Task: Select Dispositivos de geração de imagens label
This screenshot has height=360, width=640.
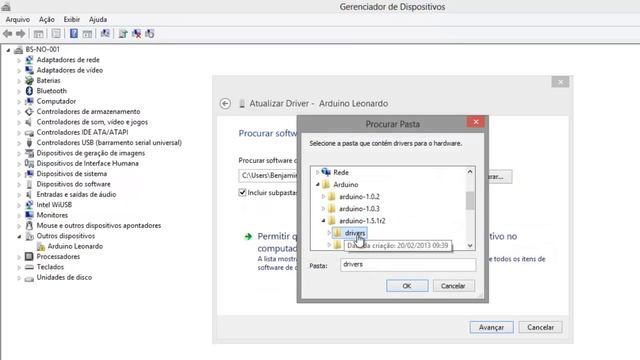Action: 91,153
